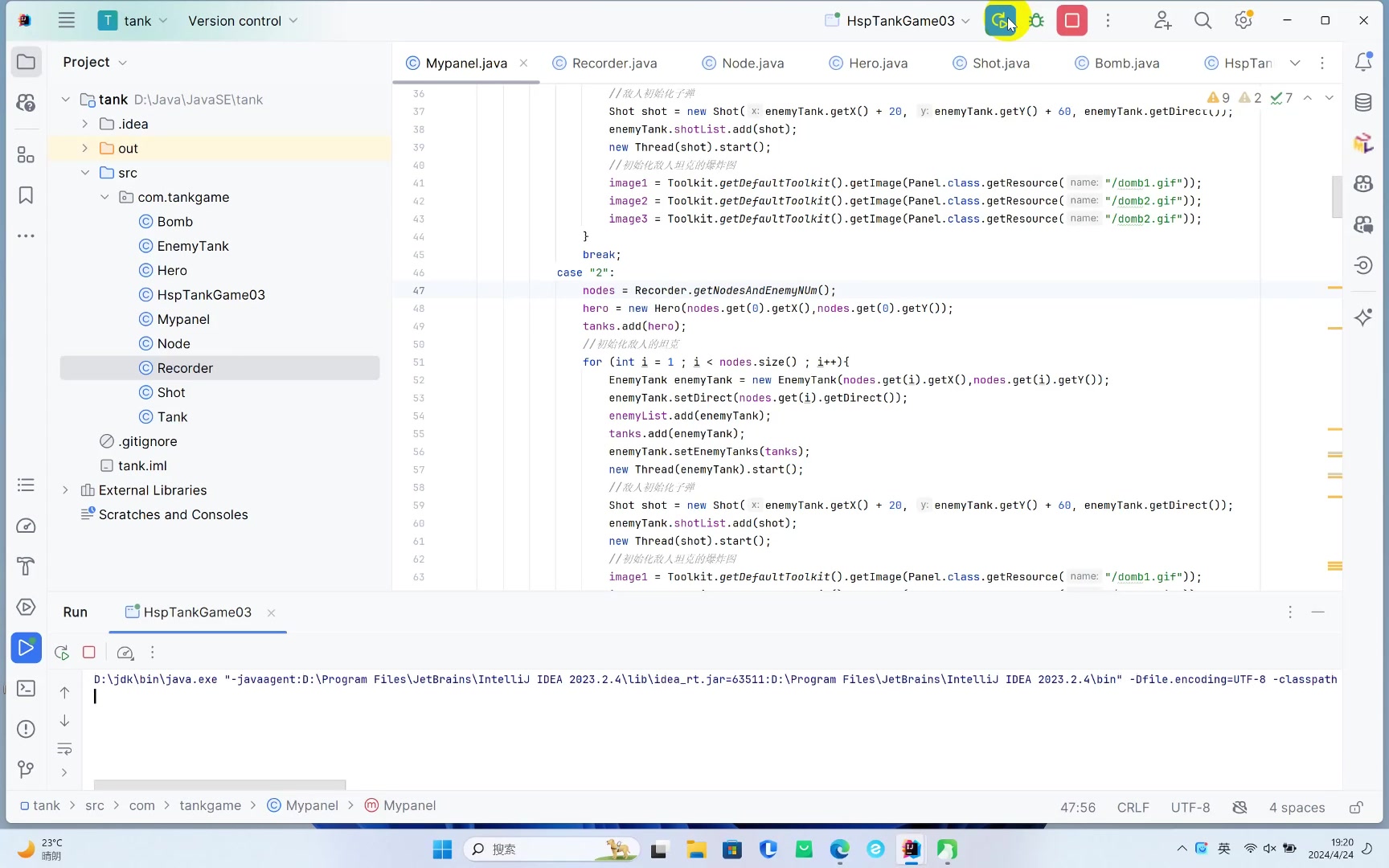This screenshot has width=1389, height=868.
Task: Open the Bookmarks tool window
Action: (26, 195)
